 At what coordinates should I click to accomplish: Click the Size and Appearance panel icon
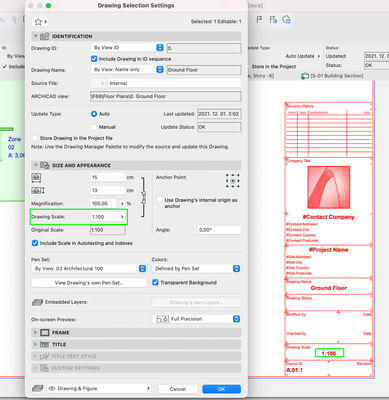pyautogui.click(x=45, y=165)
